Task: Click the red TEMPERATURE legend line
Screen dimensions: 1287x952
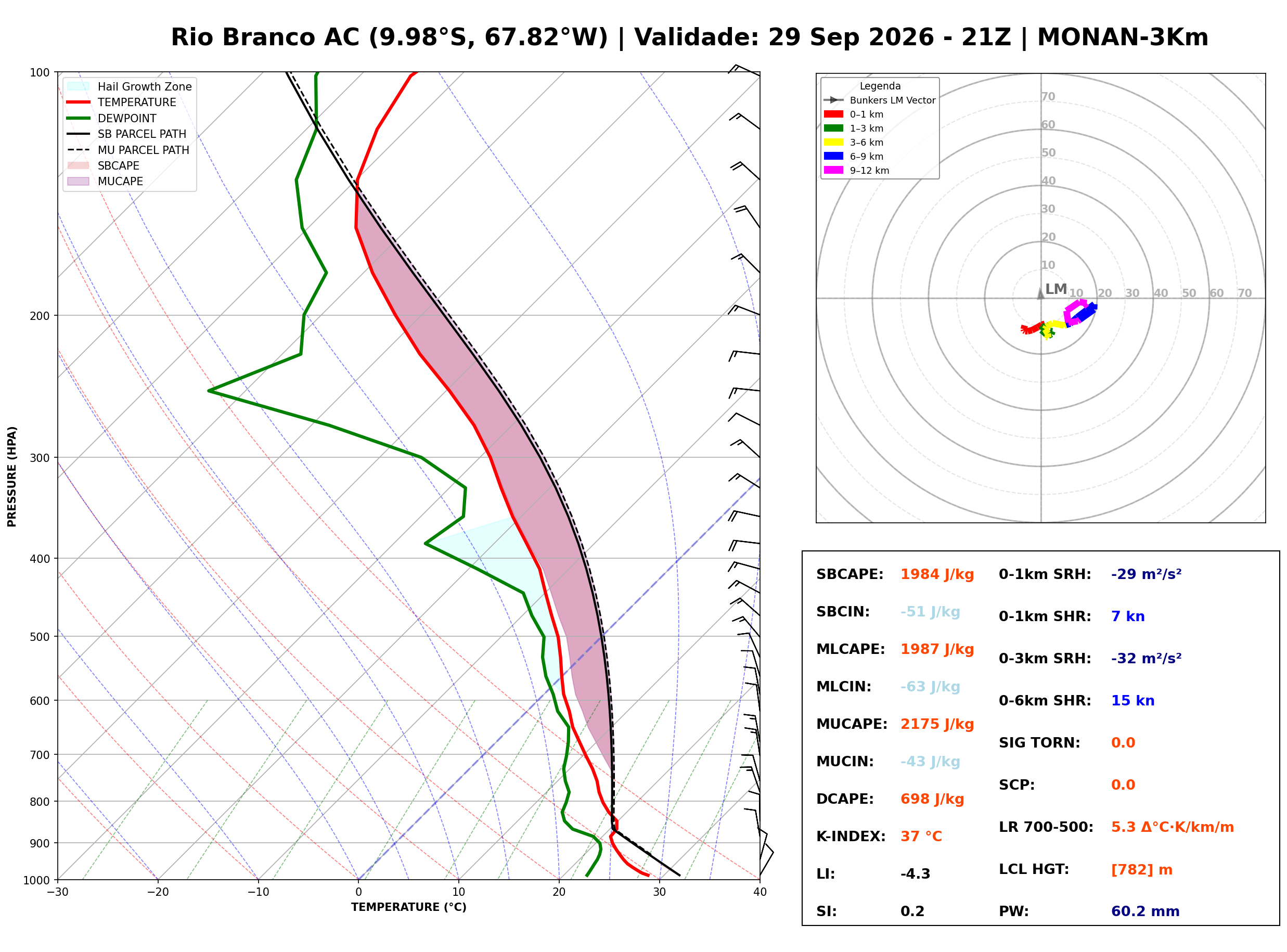Action: (79, 102)
